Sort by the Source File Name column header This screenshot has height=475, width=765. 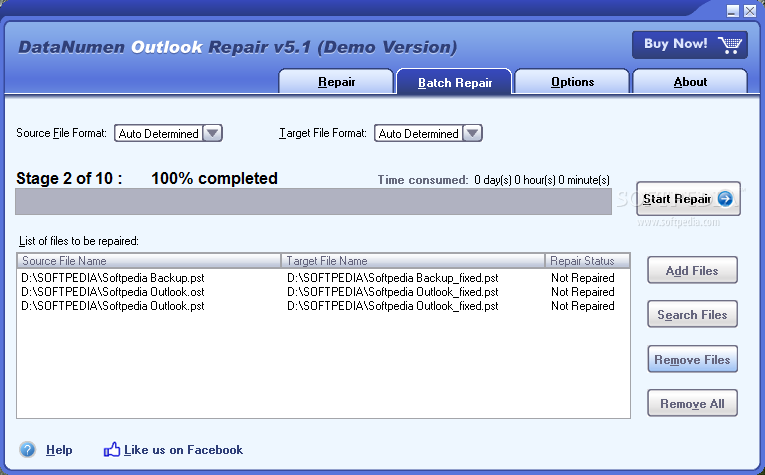pyautogui.click(x=149, y=260)
